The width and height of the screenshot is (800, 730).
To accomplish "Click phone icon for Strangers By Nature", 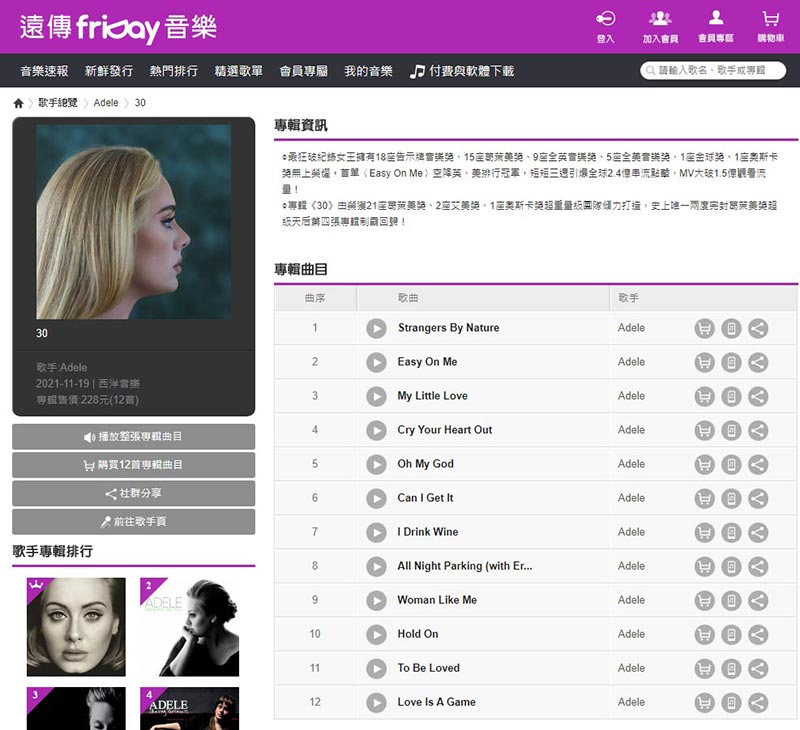I will (x=731, y=329).
